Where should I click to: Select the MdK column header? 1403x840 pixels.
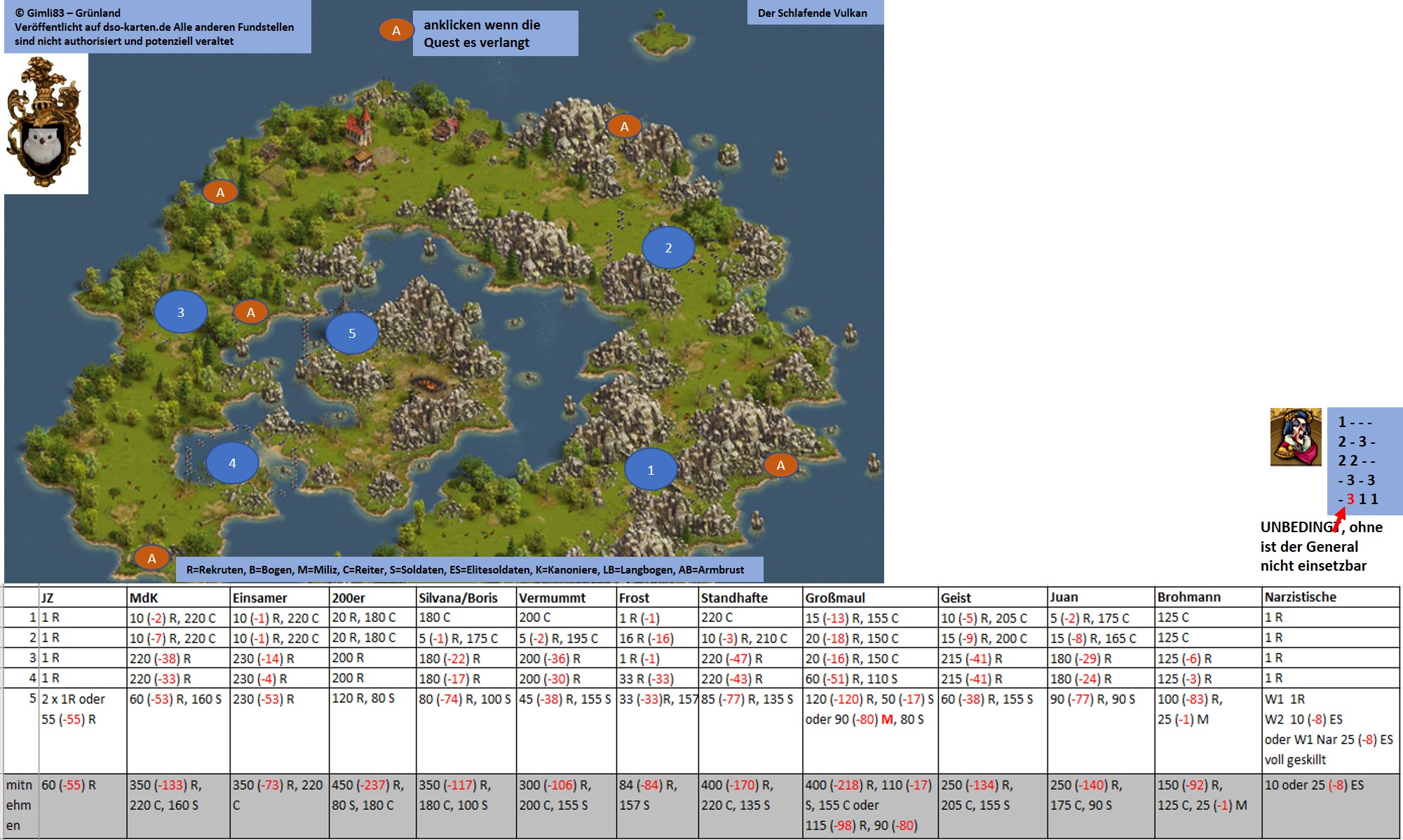144,597
